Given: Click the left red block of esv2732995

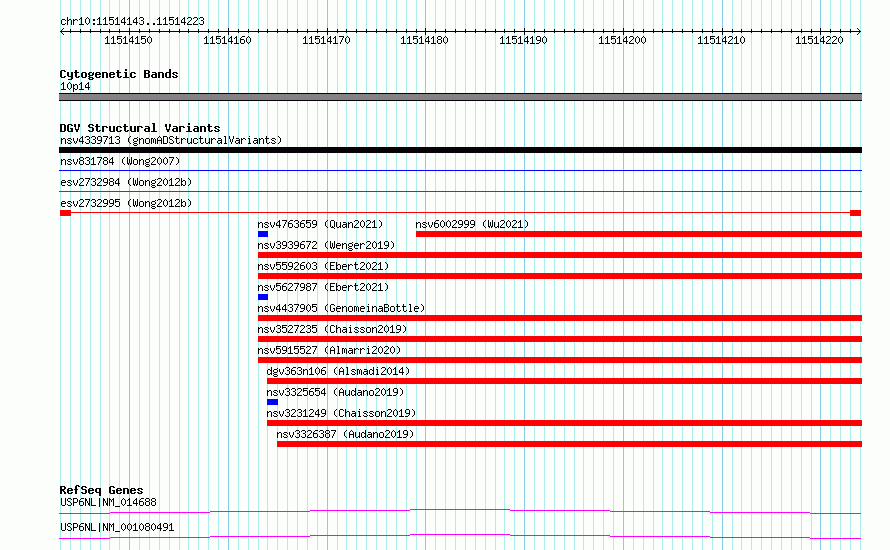Looking at the screenshot, I should pyautogui.click(x=65, y=213).
